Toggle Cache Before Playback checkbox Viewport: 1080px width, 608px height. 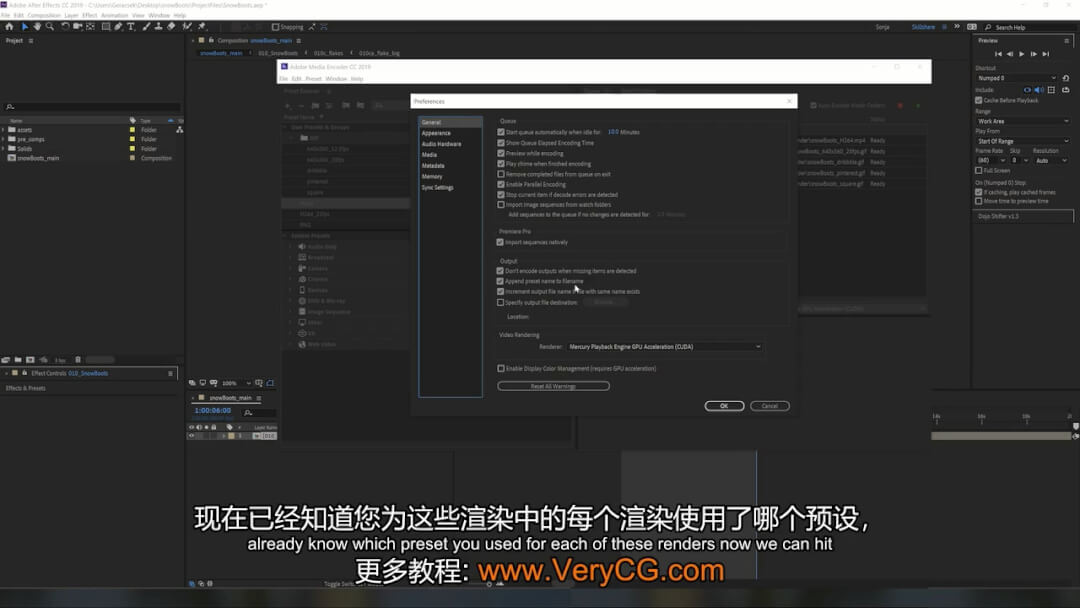979,101
